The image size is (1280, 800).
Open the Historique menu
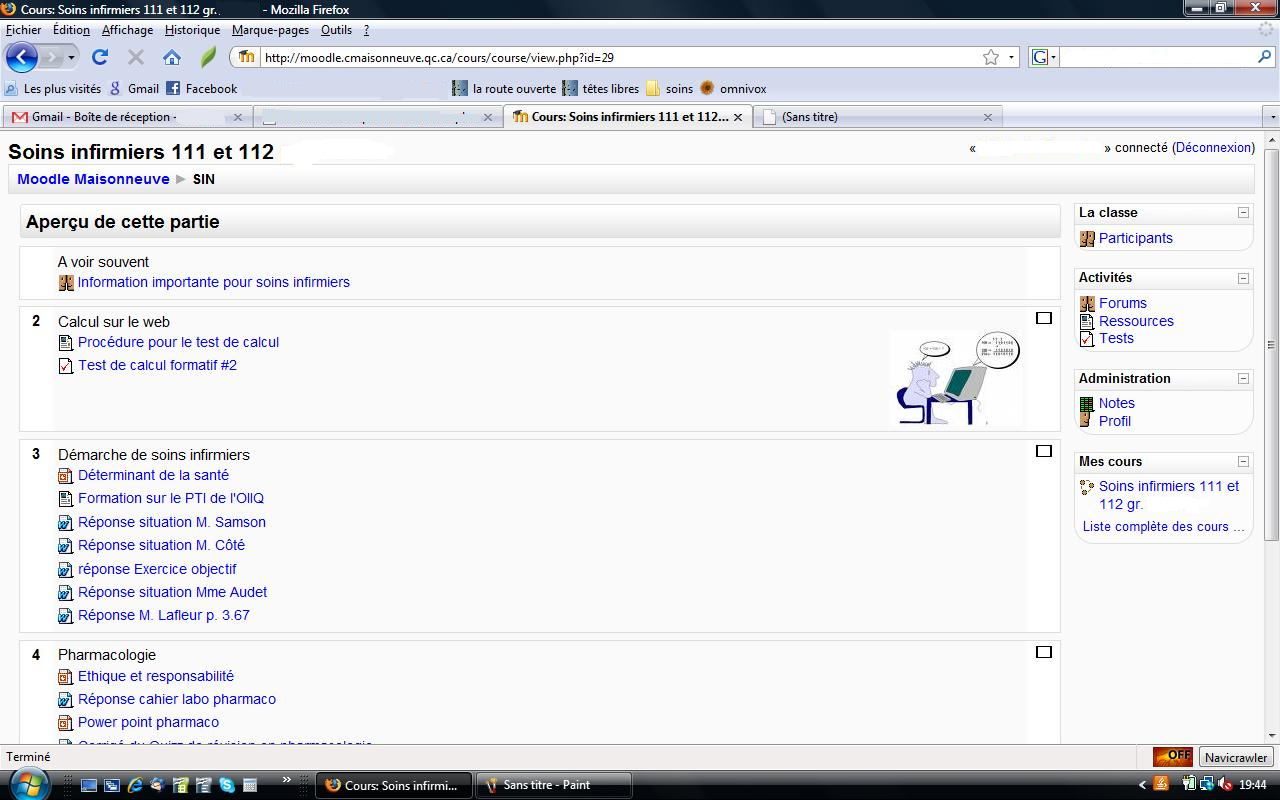pyautogui.click(x=192, y=30)
